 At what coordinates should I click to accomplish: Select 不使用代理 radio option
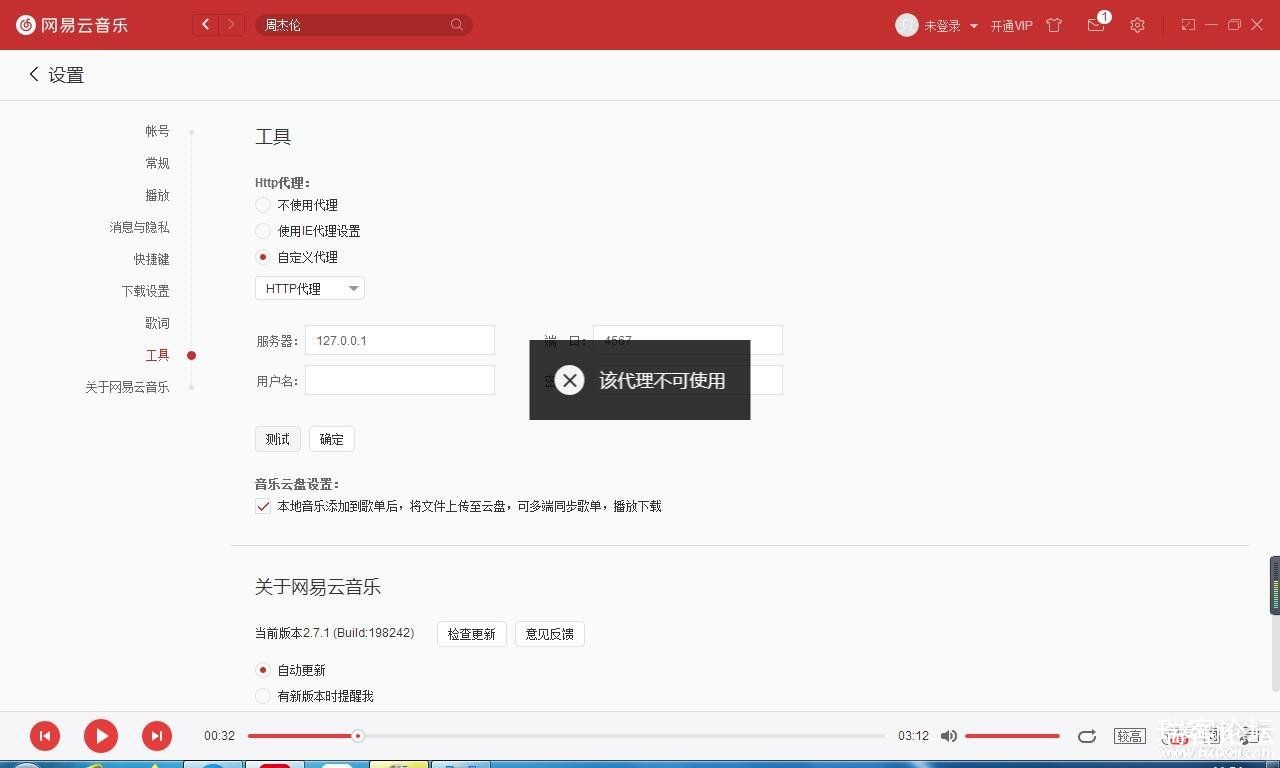[263, 205]
